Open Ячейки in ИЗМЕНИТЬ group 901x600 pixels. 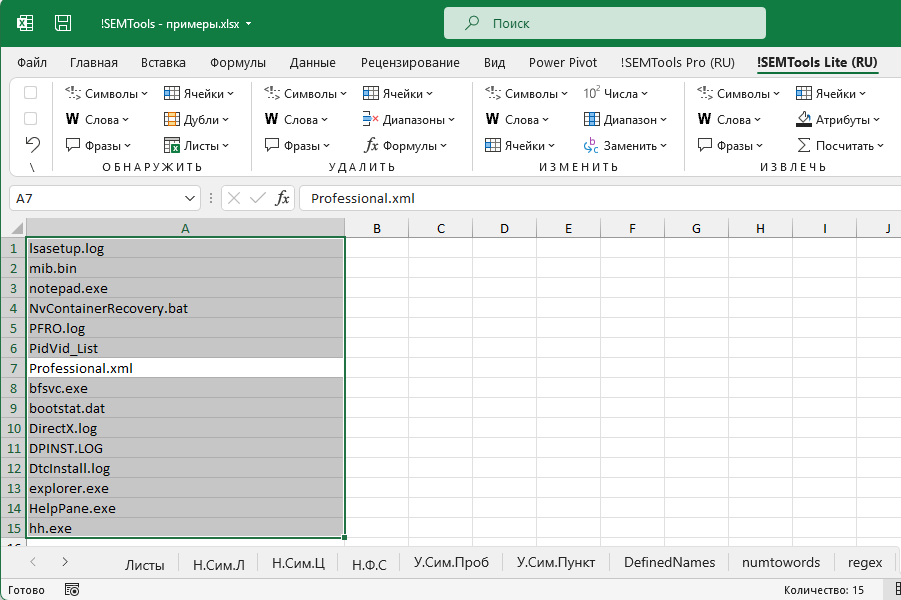point(519,145)
